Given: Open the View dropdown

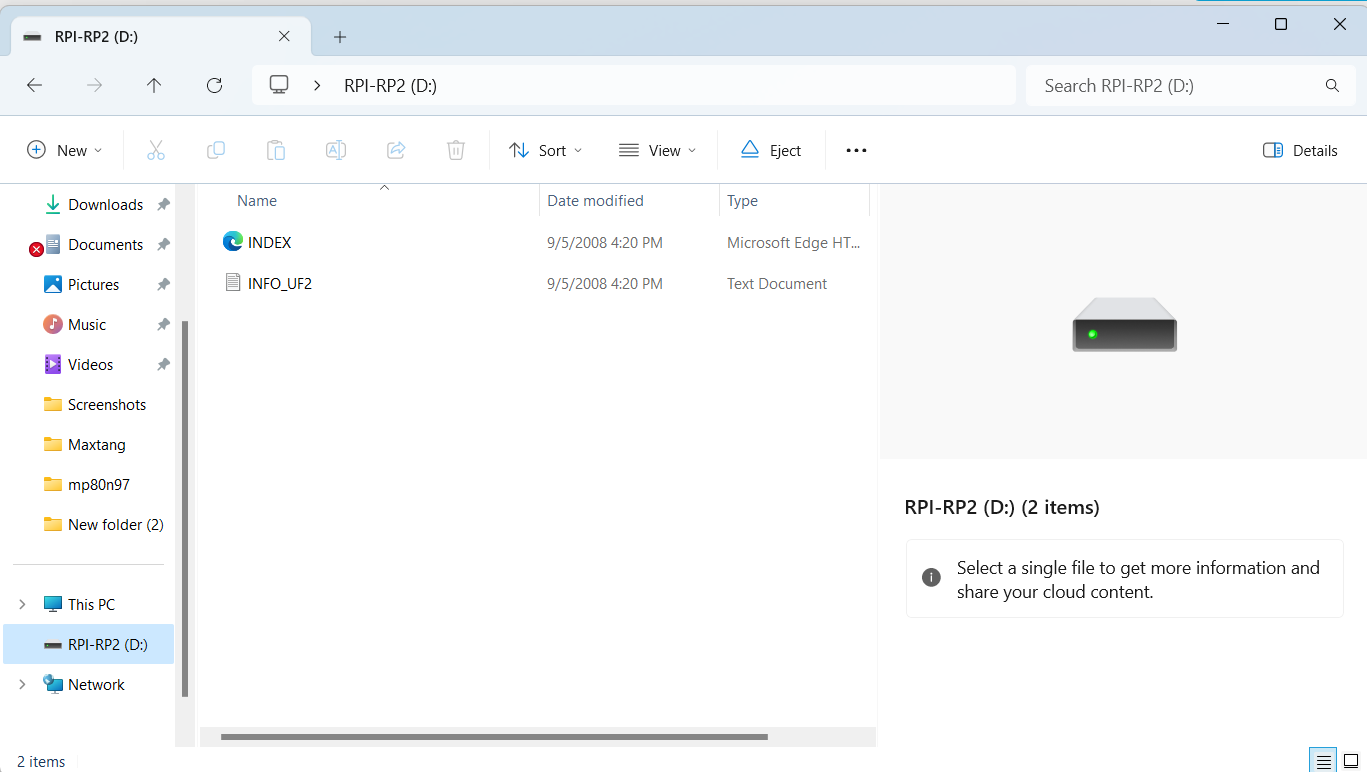Looking at the screenshot, I should tap(657, 150).
